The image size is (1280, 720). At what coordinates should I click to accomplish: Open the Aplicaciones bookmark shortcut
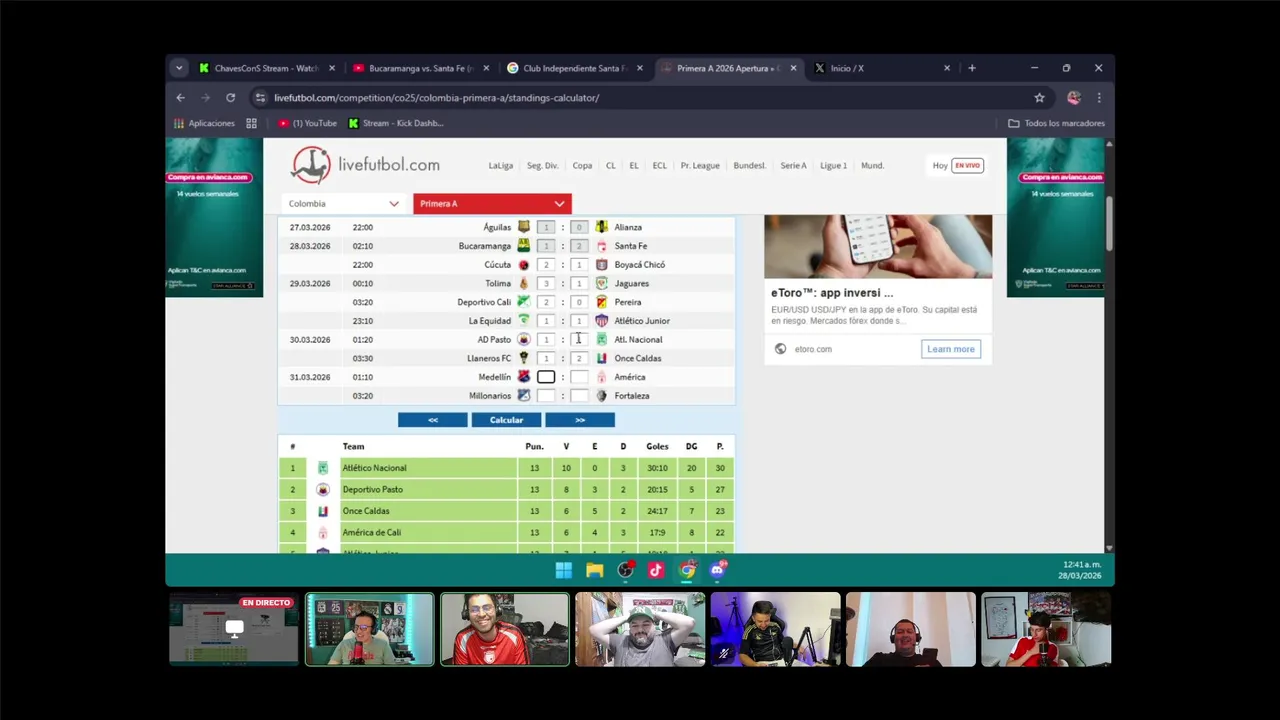204,123
